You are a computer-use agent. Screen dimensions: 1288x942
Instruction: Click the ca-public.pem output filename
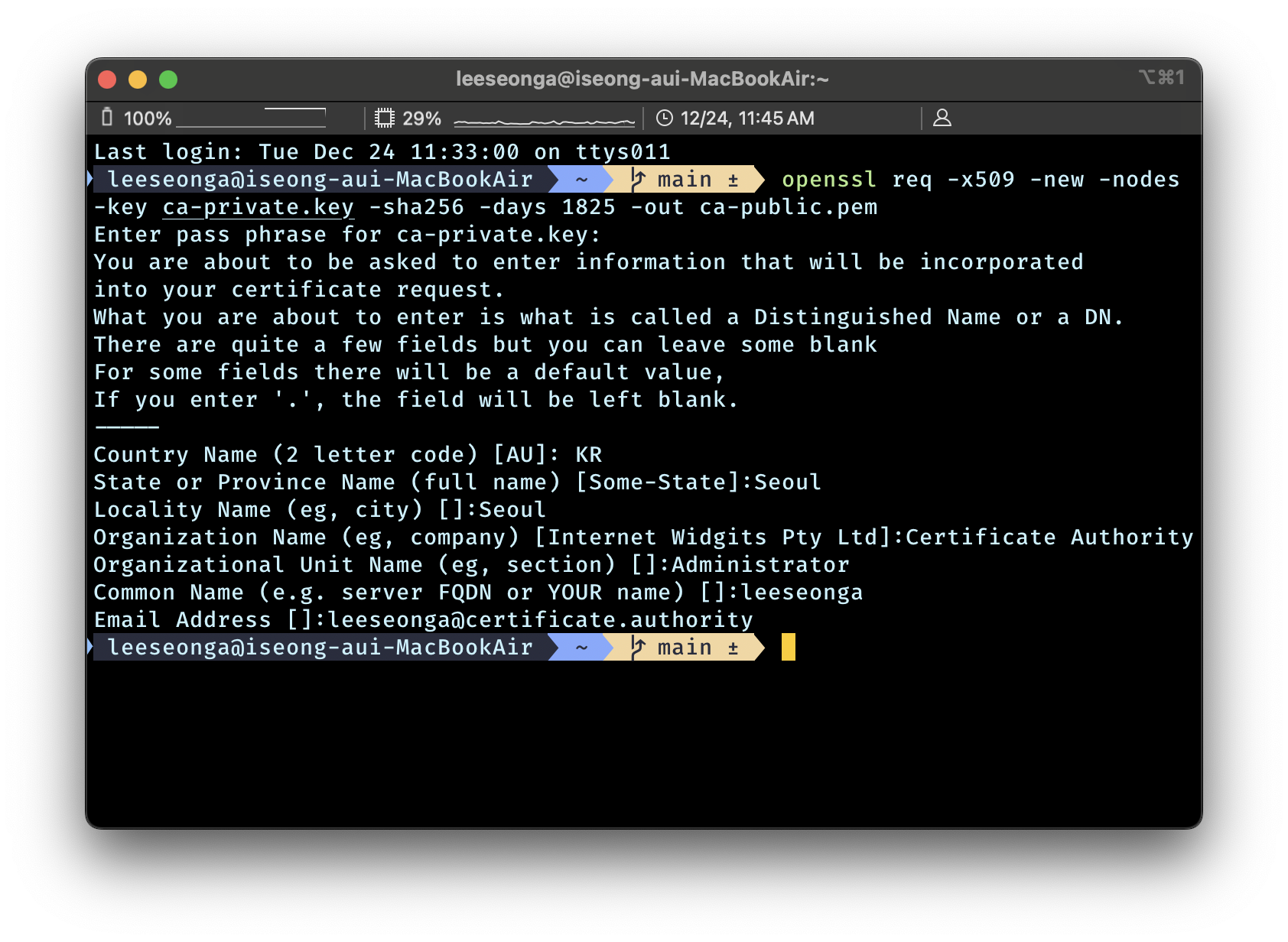[x=789, y=207]
